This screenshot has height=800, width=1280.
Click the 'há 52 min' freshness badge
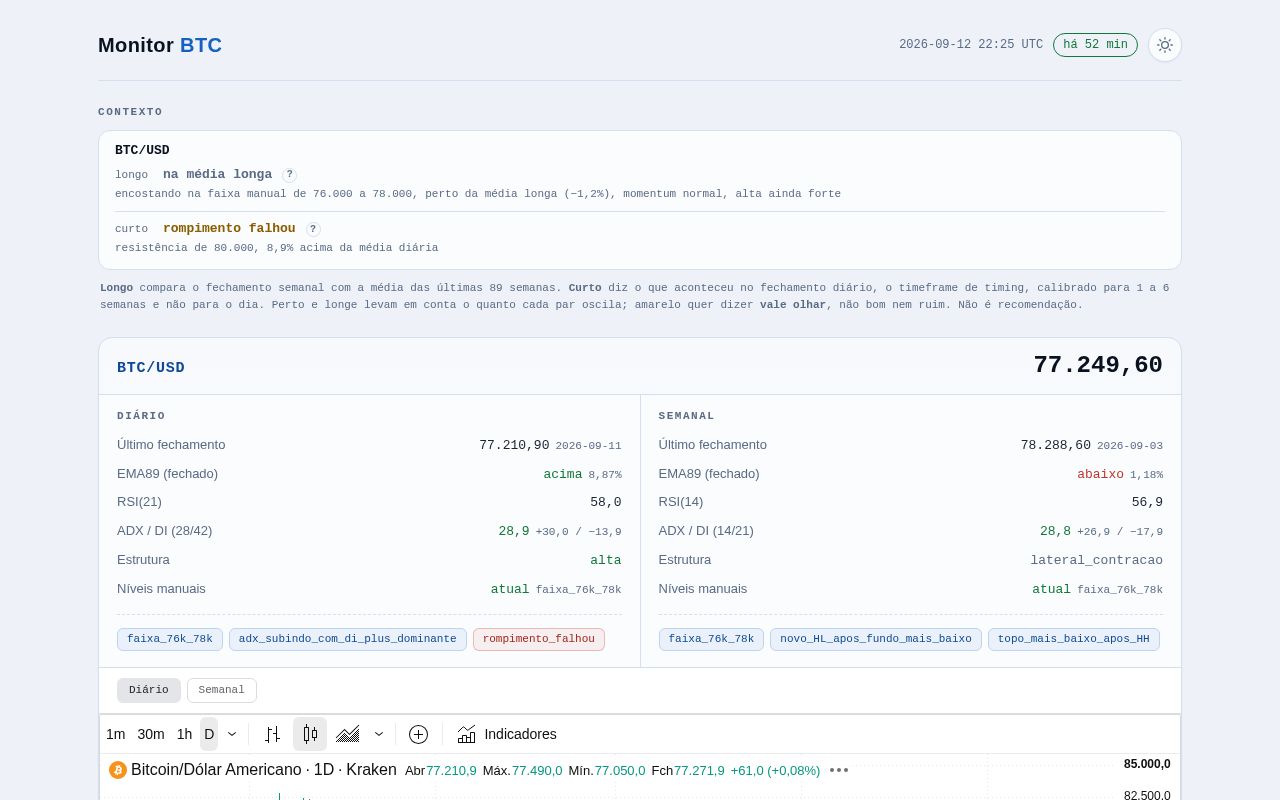click(1095, 45)
